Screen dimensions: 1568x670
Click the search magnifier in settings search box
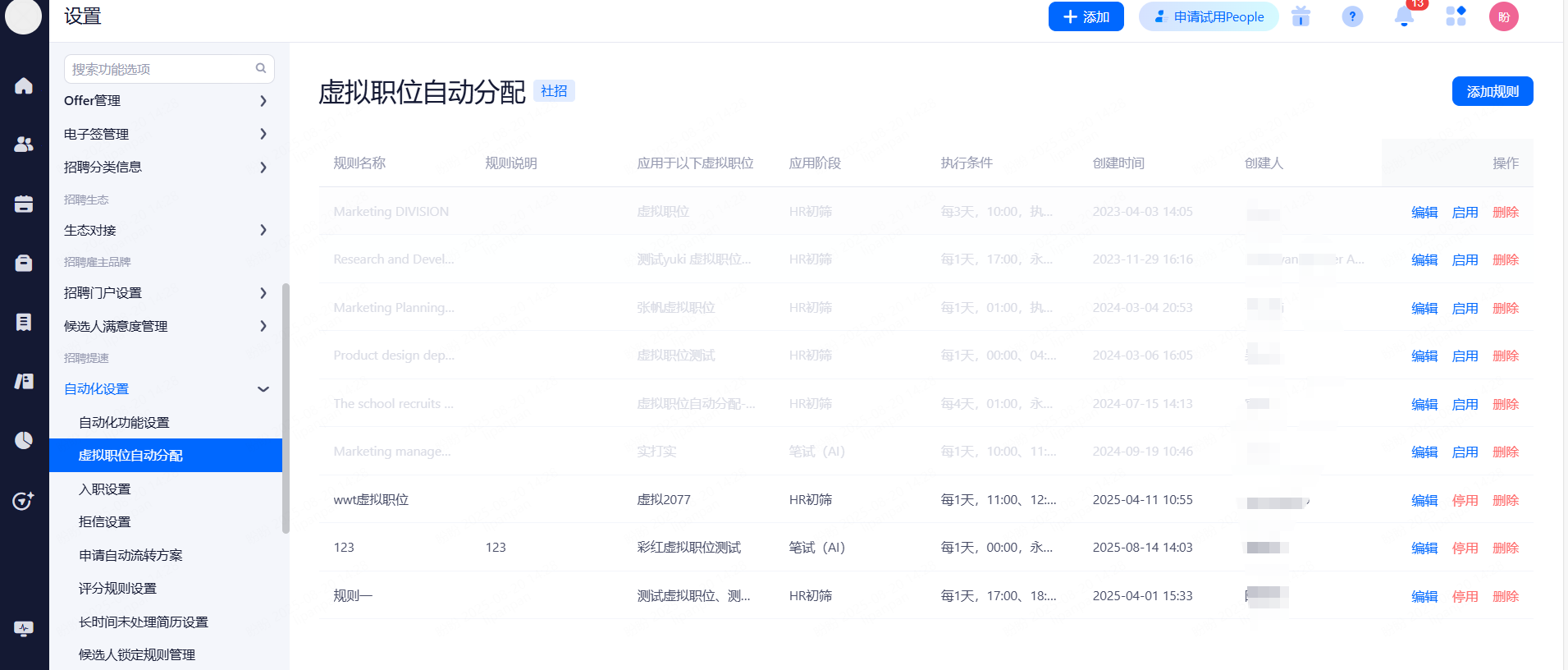tap(261, 69)
